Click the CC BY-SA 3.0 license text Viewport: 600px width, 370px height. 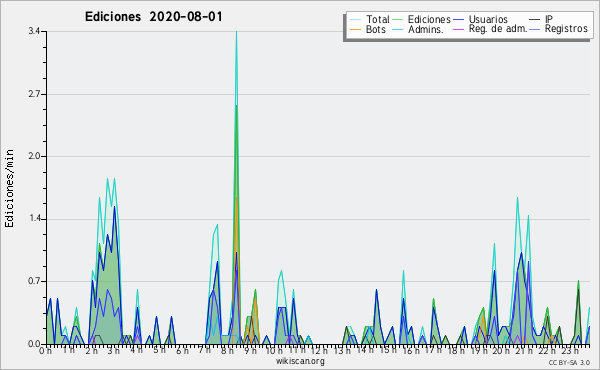[569, 362]
